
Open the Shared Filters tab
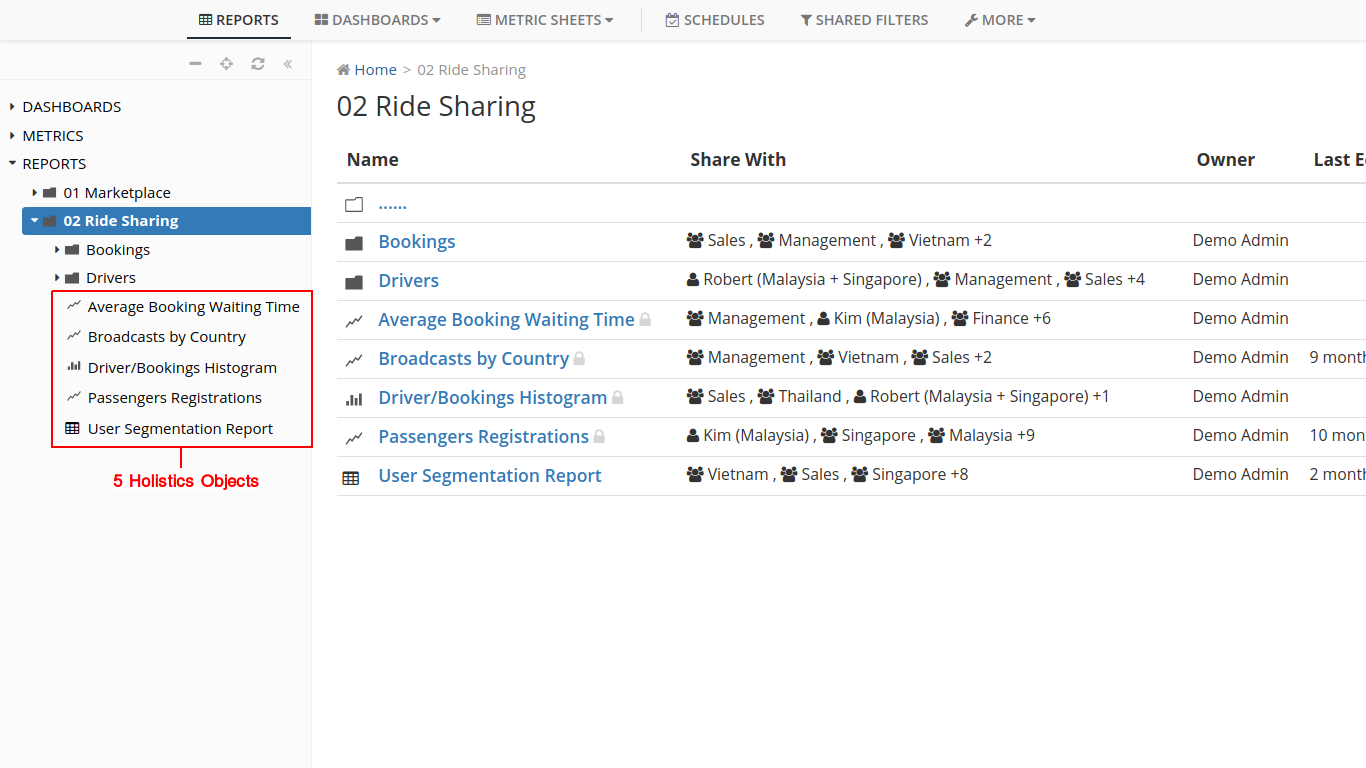click(864, 20)
